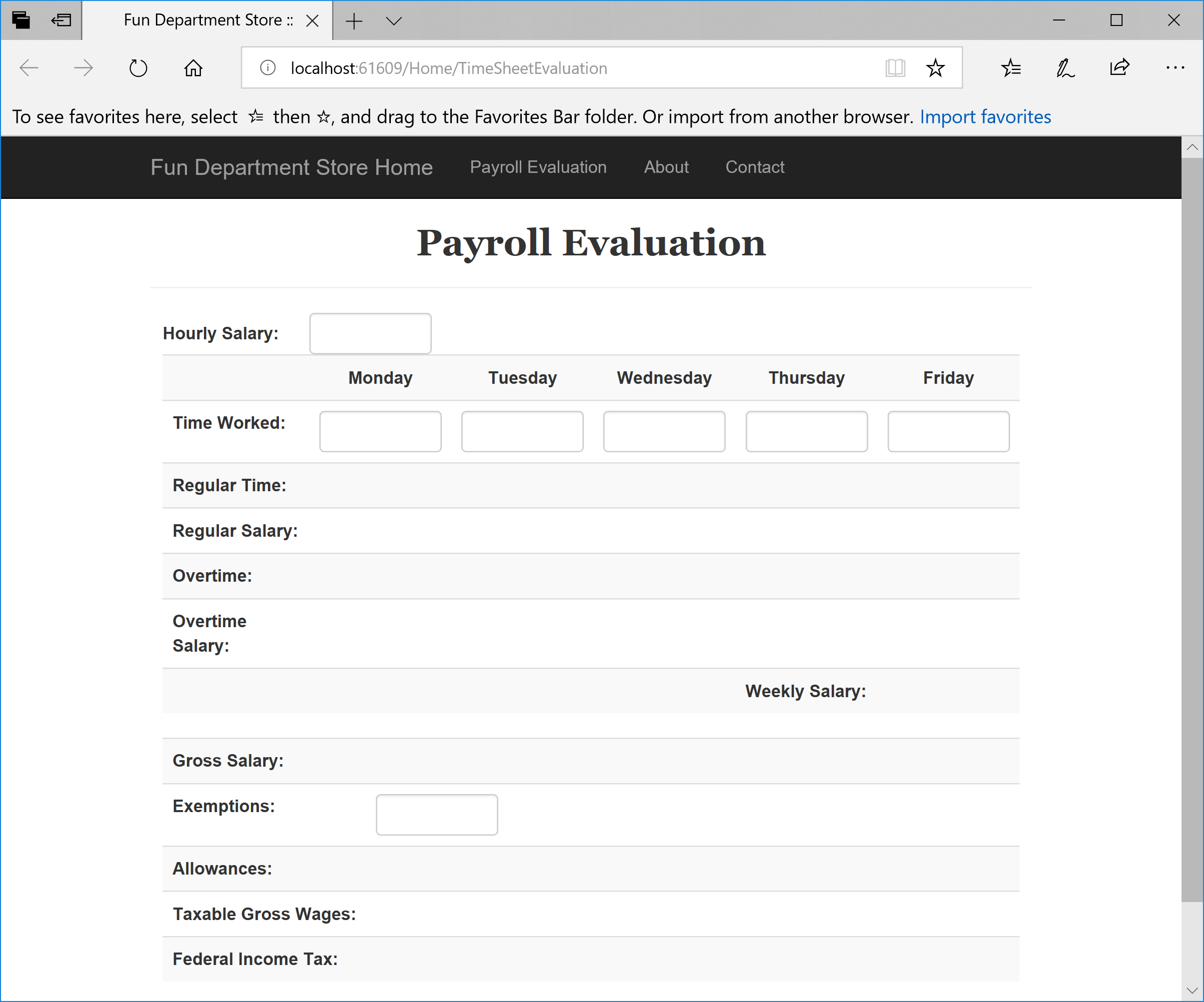Viewport: 1204px width, 1002px height.
Task: Click the Allowances label
Action: pos(222,869)
